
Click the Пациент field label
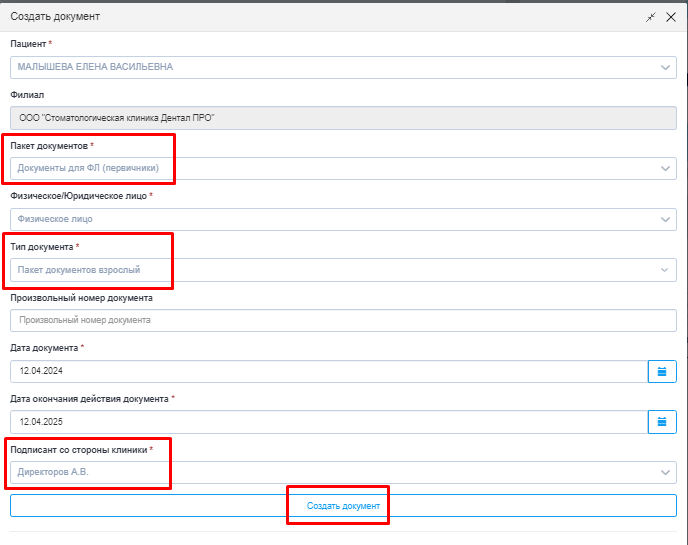pyautogui.click(x=28, y=44)
